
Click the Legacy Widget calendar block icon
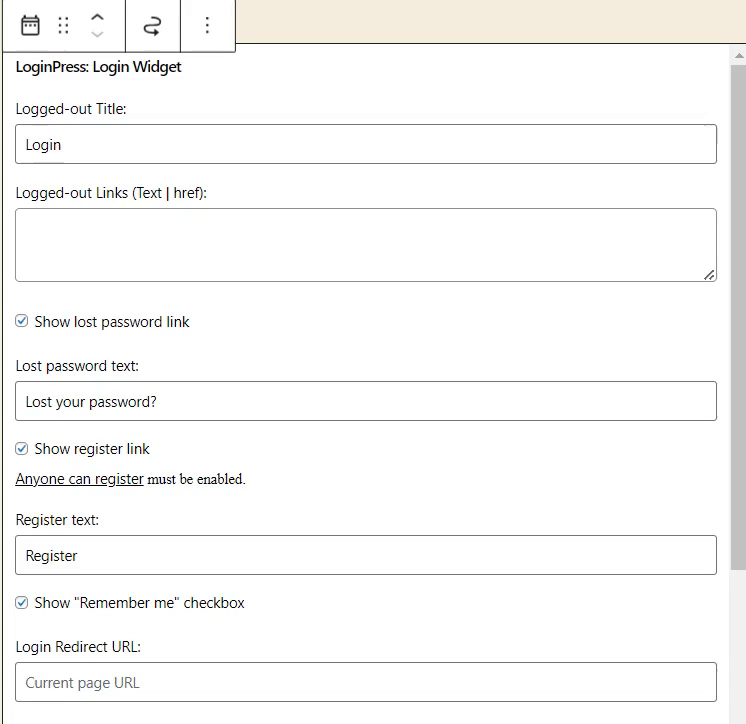pyautogui.click(x=30, y=25)
